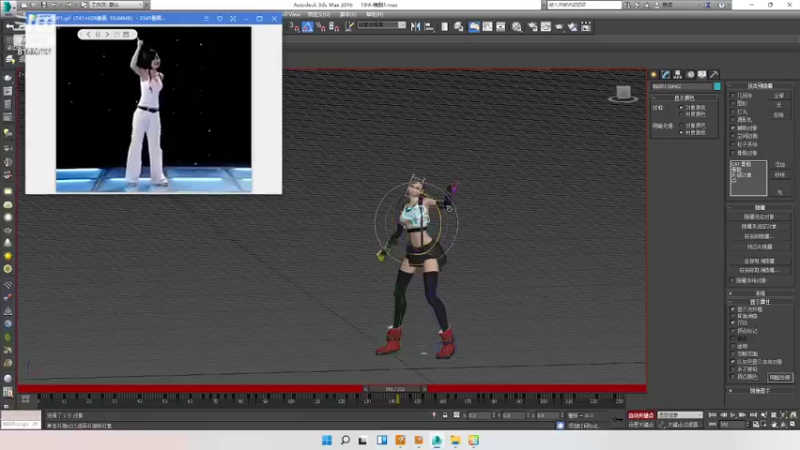Toggle the Angle Snap tool
This screenshot has width=800, height=450.
point(308,27)
